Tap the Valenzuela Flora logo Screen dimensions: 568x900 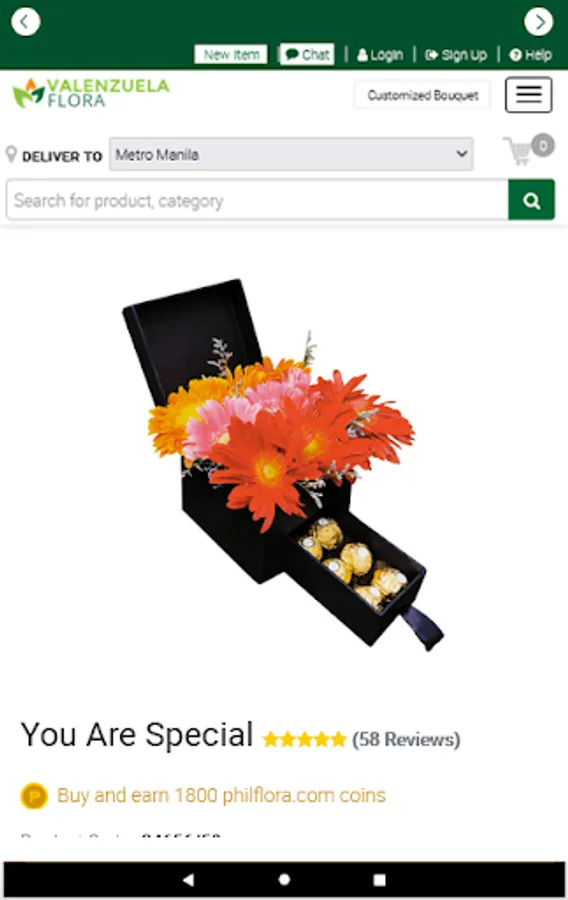pos(91,93)
